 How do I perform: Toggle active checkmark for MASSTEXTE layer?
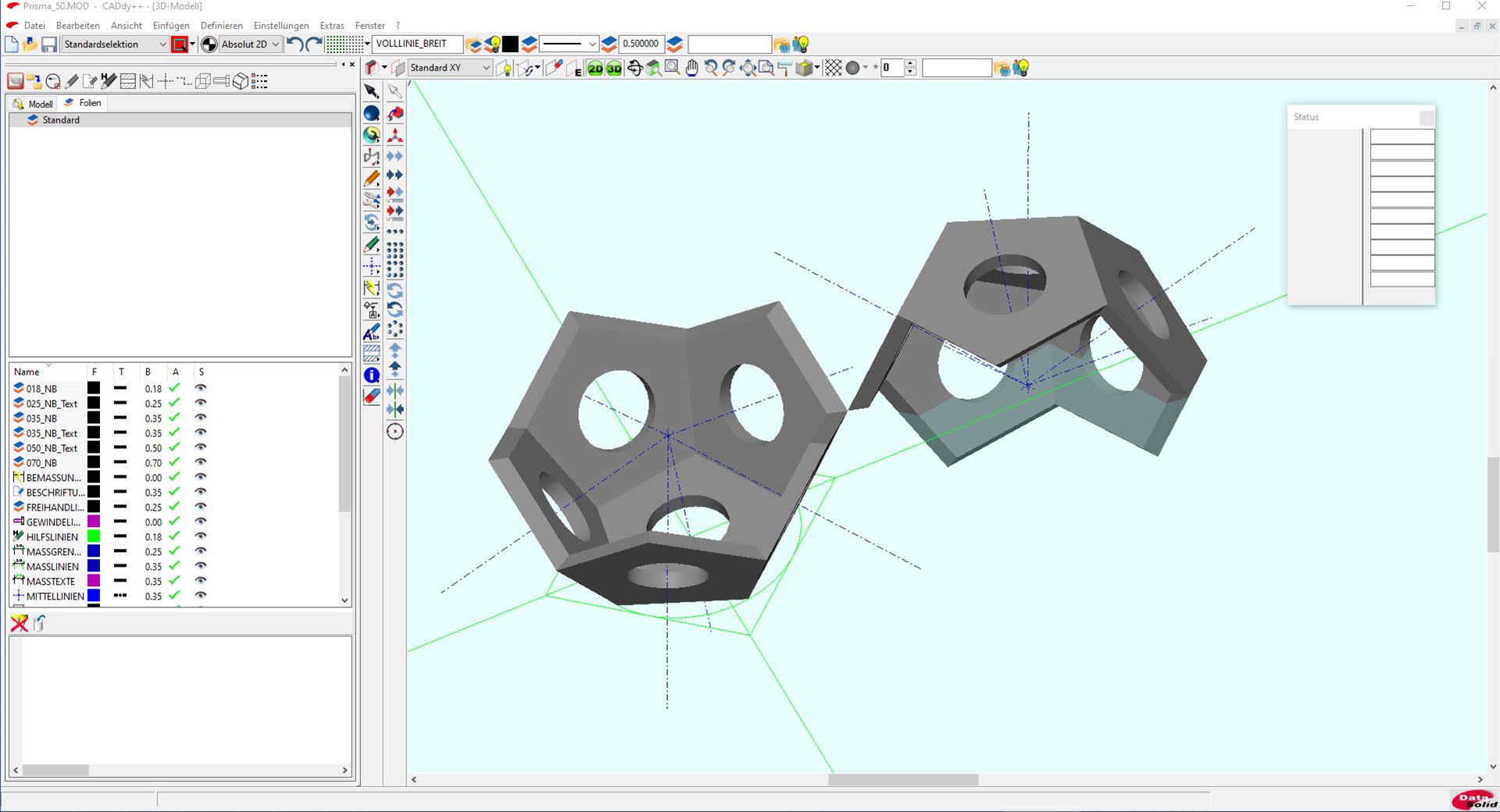[175, 581]
